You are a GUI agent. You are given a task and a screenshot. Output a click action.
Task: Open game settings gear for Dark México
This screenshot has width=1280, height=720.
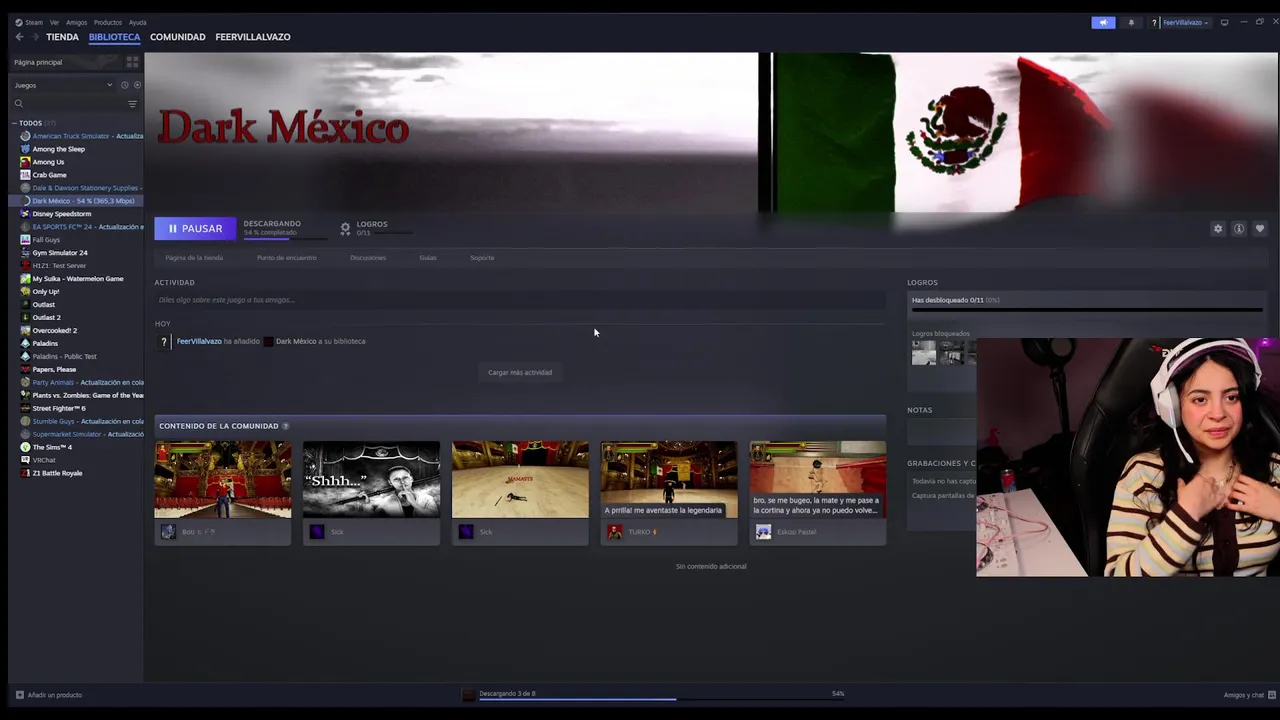click(1218, 229)
